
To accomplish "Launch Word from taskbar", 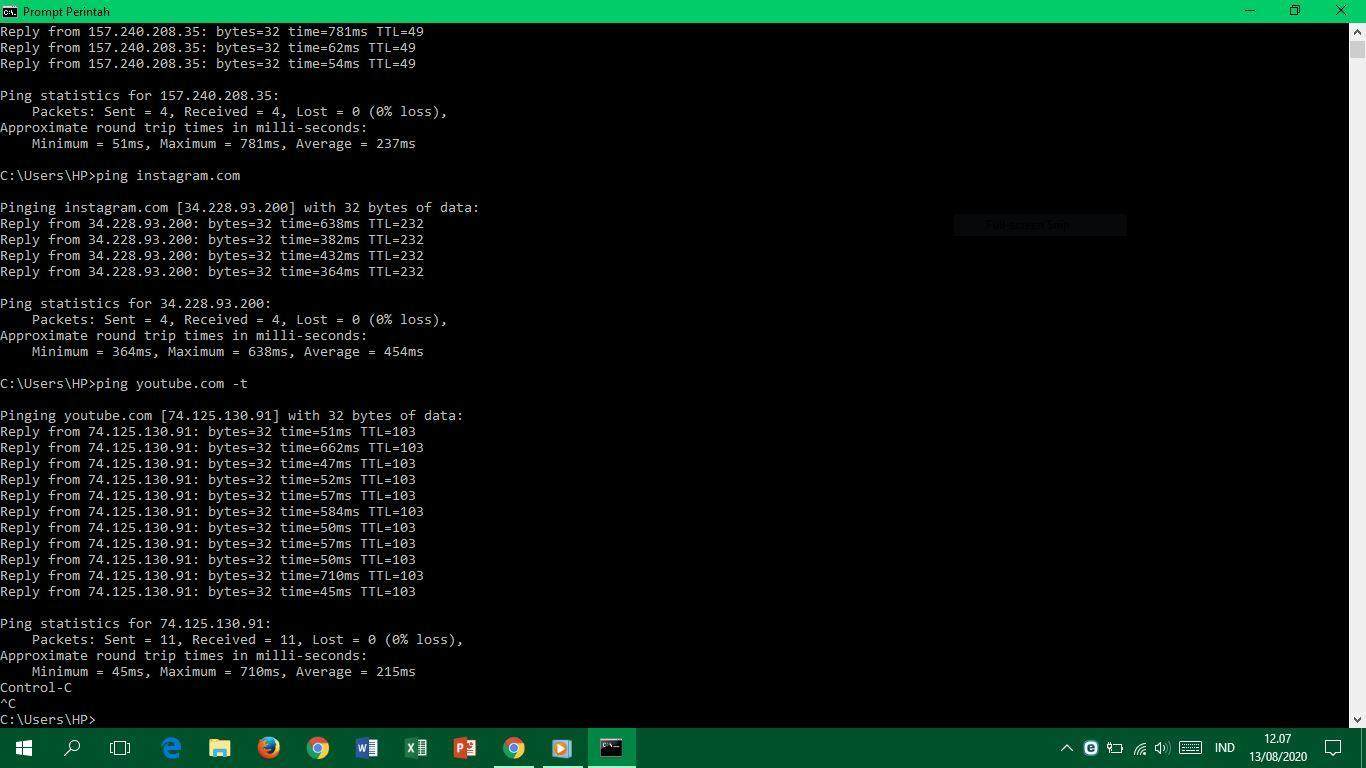I will 366,748.
